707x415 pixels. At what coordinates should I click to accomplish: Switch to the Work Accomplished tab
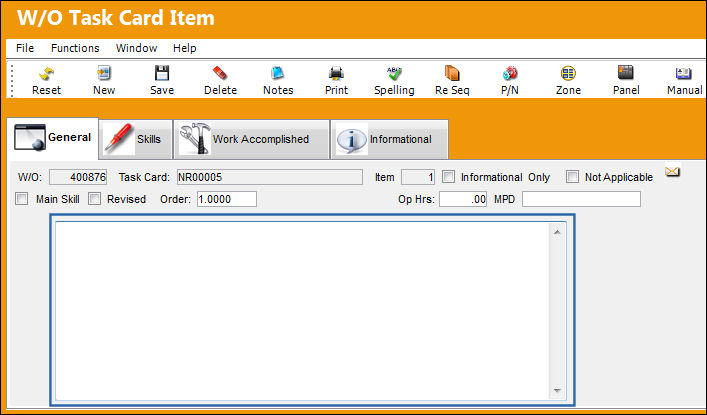pyautogui.click(x=252, y=139)
